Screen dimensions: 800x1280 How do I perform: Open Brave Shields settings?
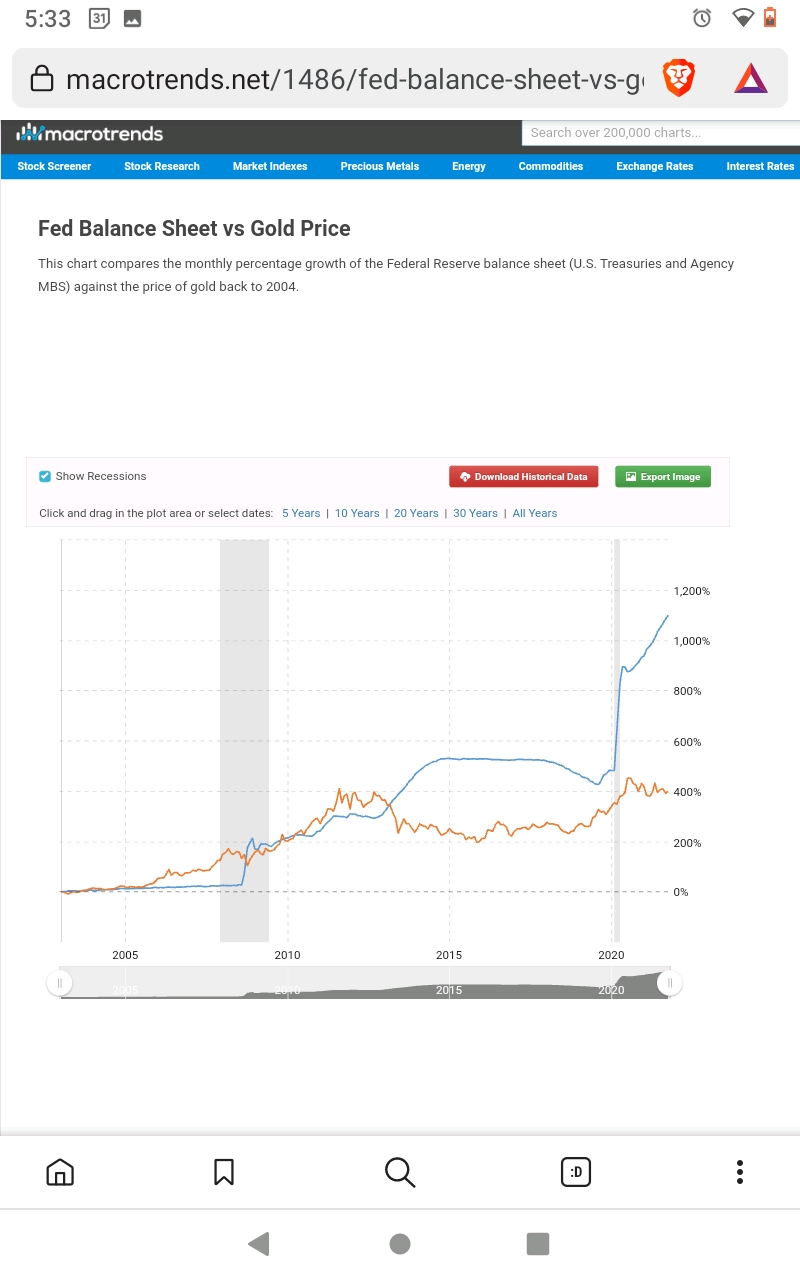click(679, 77)
